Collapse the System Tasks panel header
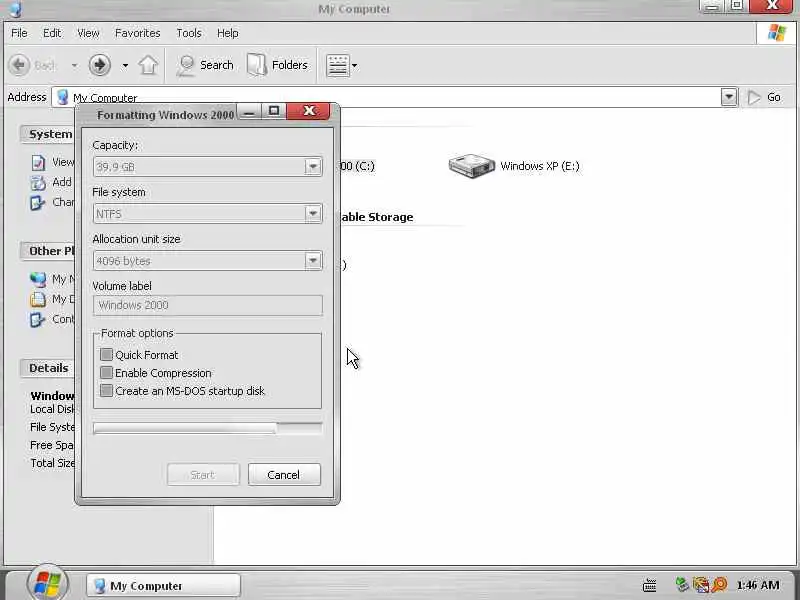 (48, 134)
